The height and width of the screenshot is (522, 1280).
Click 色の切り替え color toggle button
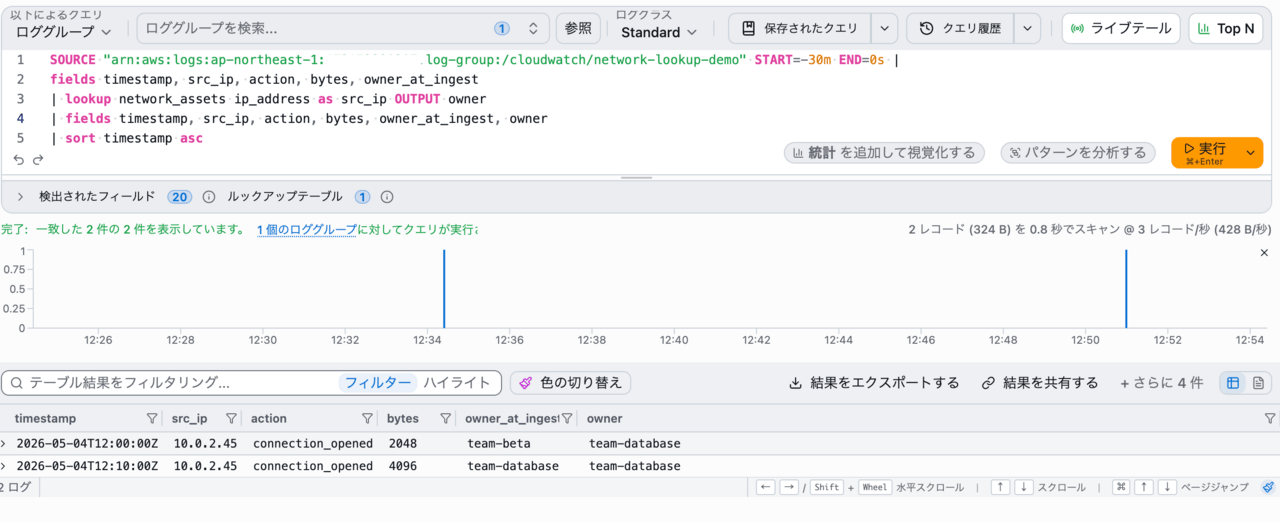tap(570, 383)
